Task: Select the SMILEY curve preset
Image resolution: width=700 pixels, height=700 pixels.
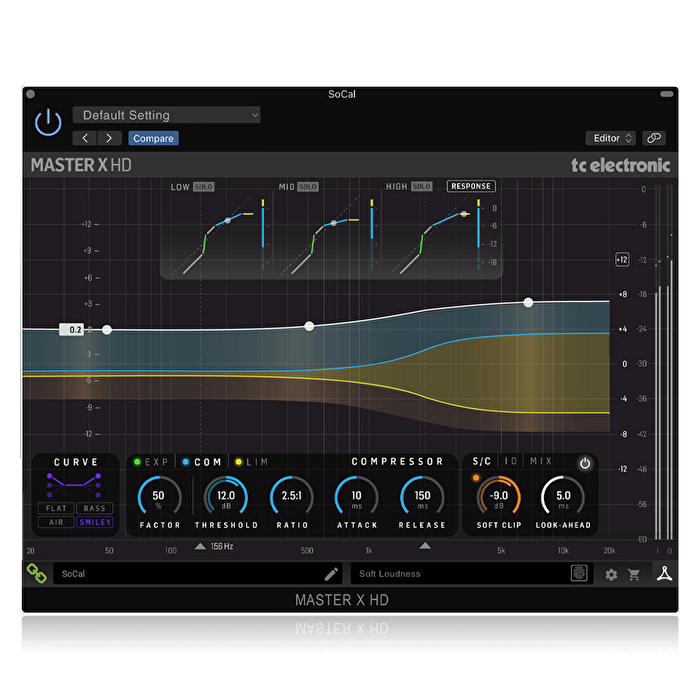Action: coord(95,522)
